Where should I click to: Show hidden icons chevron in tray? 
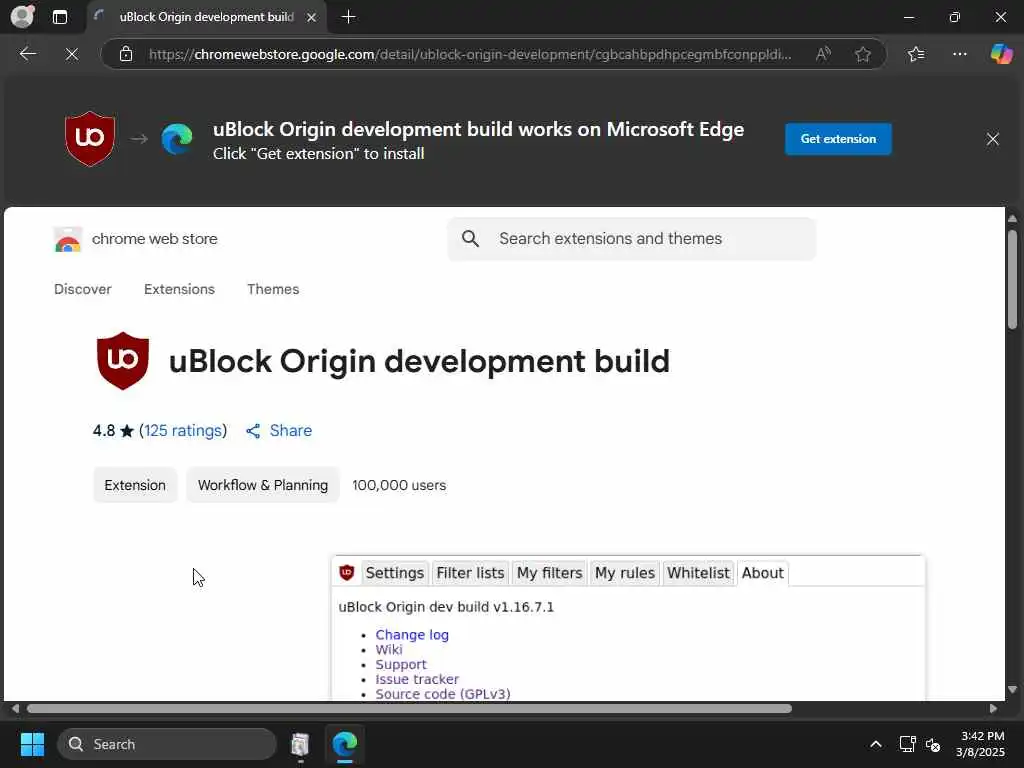click(x=876, y=744)
